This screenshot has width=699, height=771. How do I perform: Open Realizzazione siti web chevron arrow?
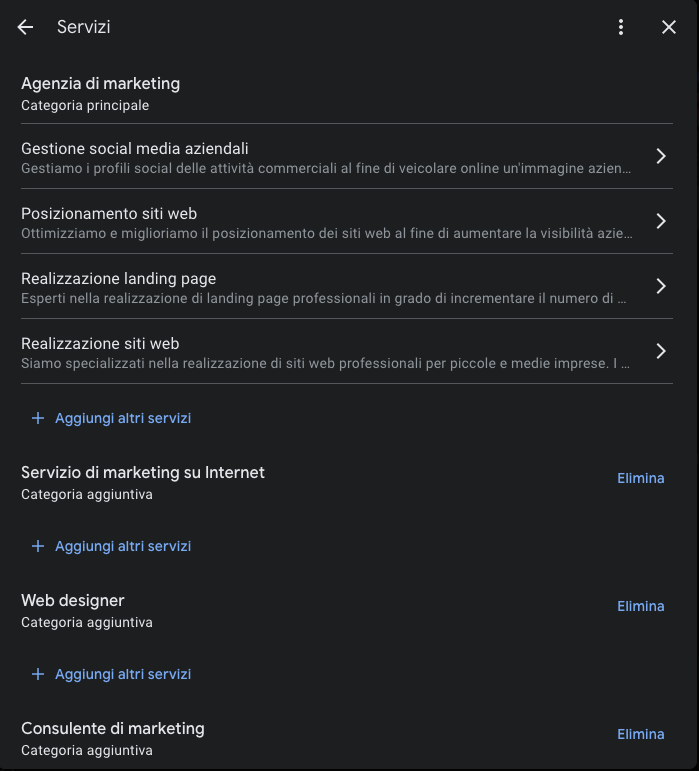(x=660, y=351)
